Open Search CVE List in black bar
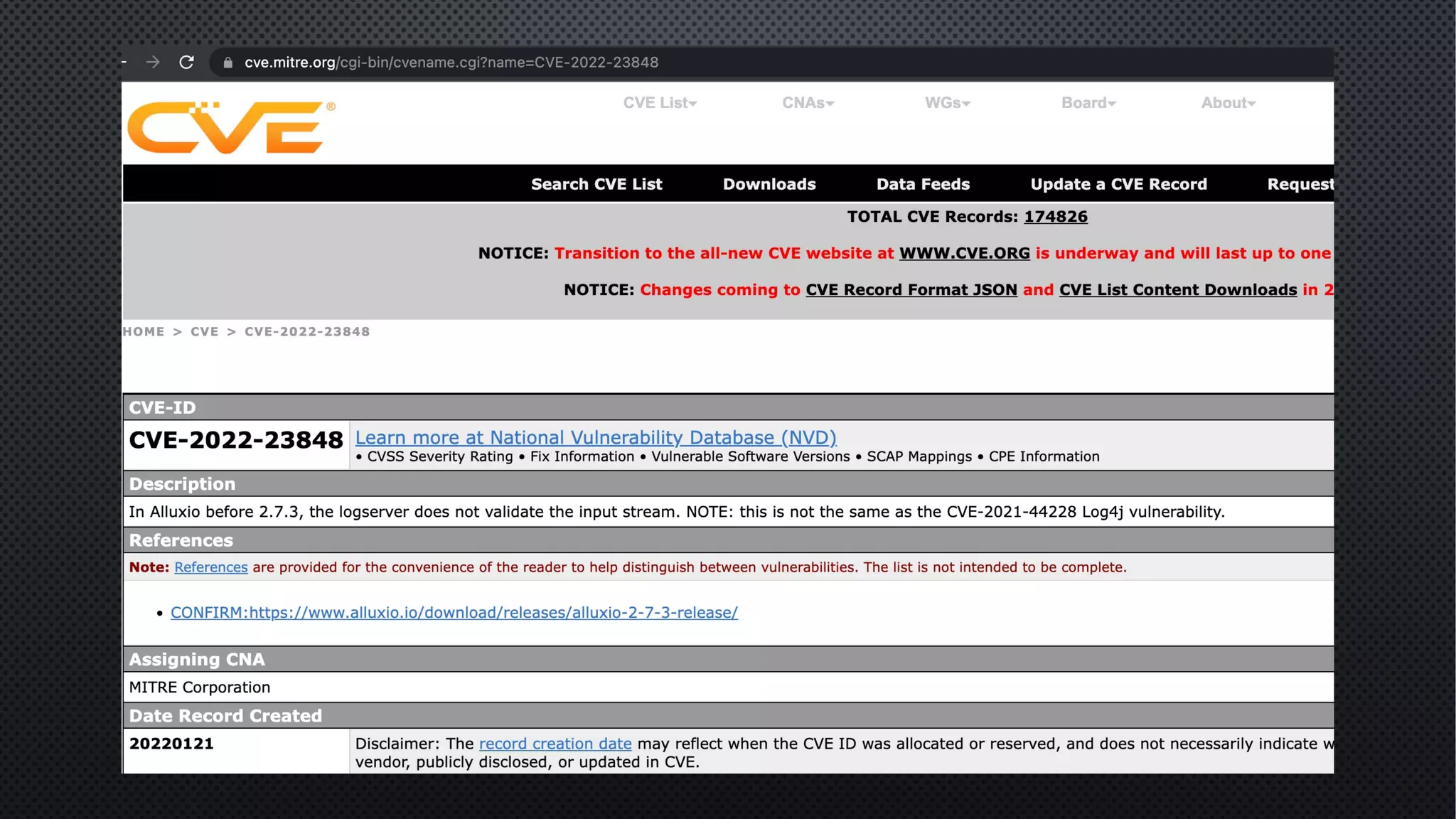Image resolution: width=1456 pixels, height=819 pixels. [x=596, y=184]
